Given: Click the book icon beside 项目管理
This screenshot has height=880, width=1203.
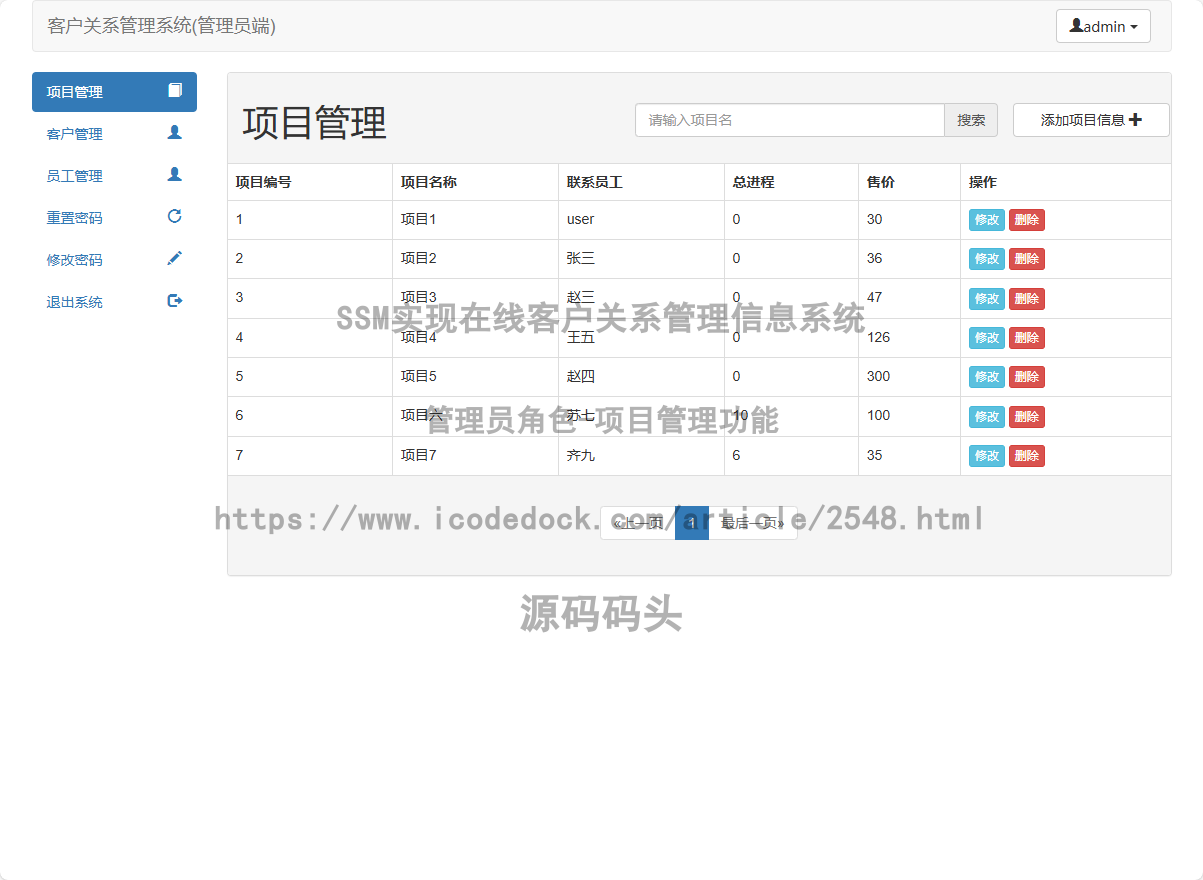Looking at the screenshot, I should [175, 91].
